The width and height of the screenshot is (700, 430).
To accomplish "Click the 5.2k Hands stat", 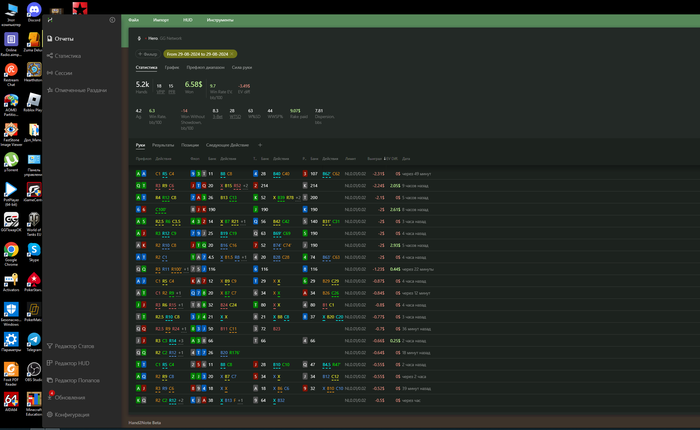I will (x=142, y=86).
